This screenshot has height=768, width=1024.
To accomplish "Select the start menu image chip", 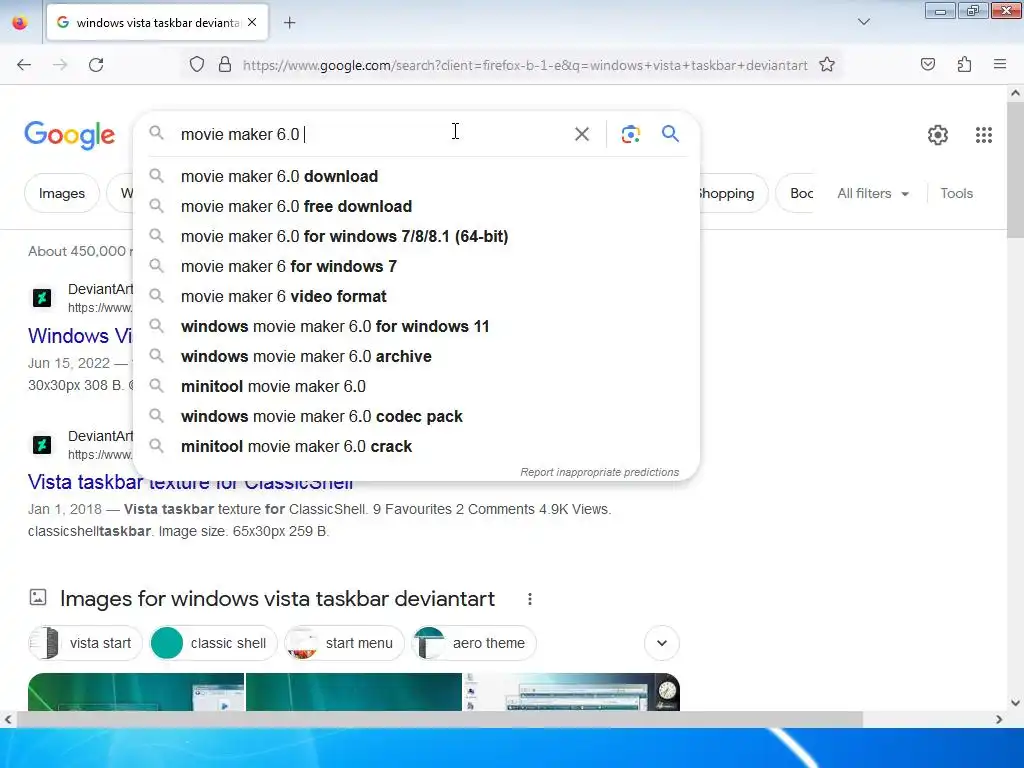I will pos(344,643).
